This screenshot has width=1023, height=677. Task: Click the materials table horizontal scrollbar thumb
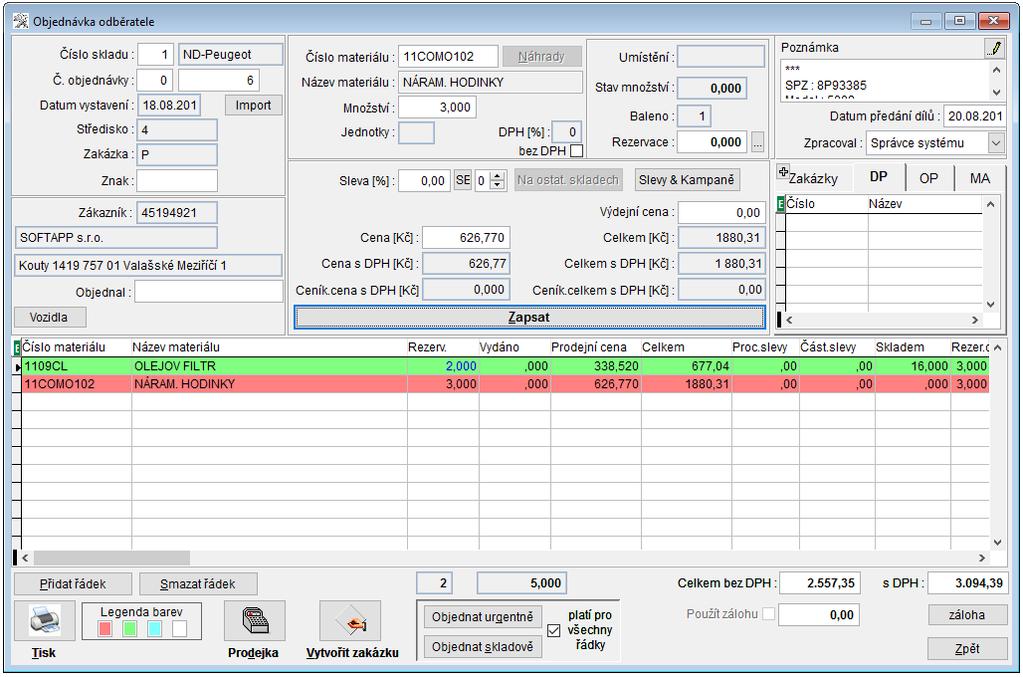click(112, 558)
